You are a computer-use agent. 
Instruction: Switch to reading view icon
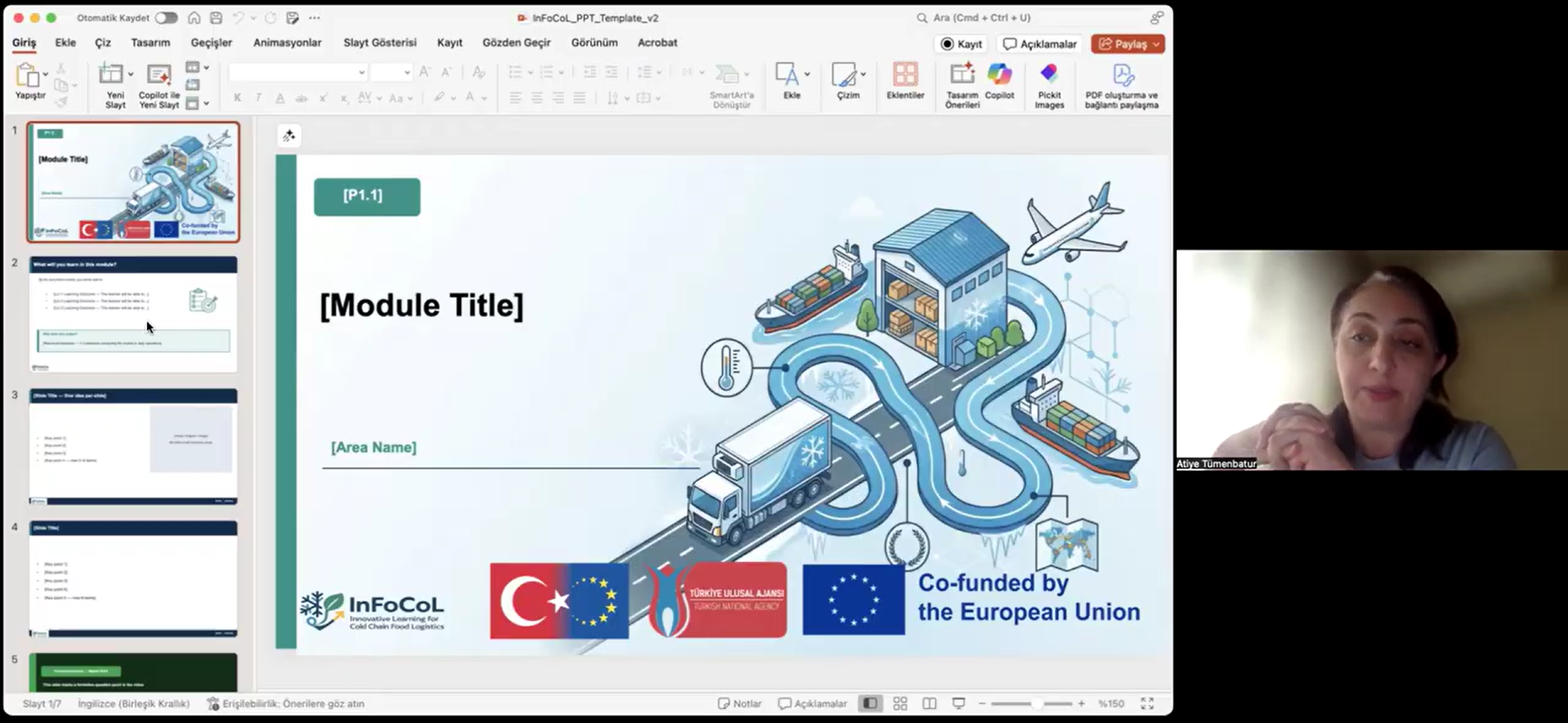[929, 703]
